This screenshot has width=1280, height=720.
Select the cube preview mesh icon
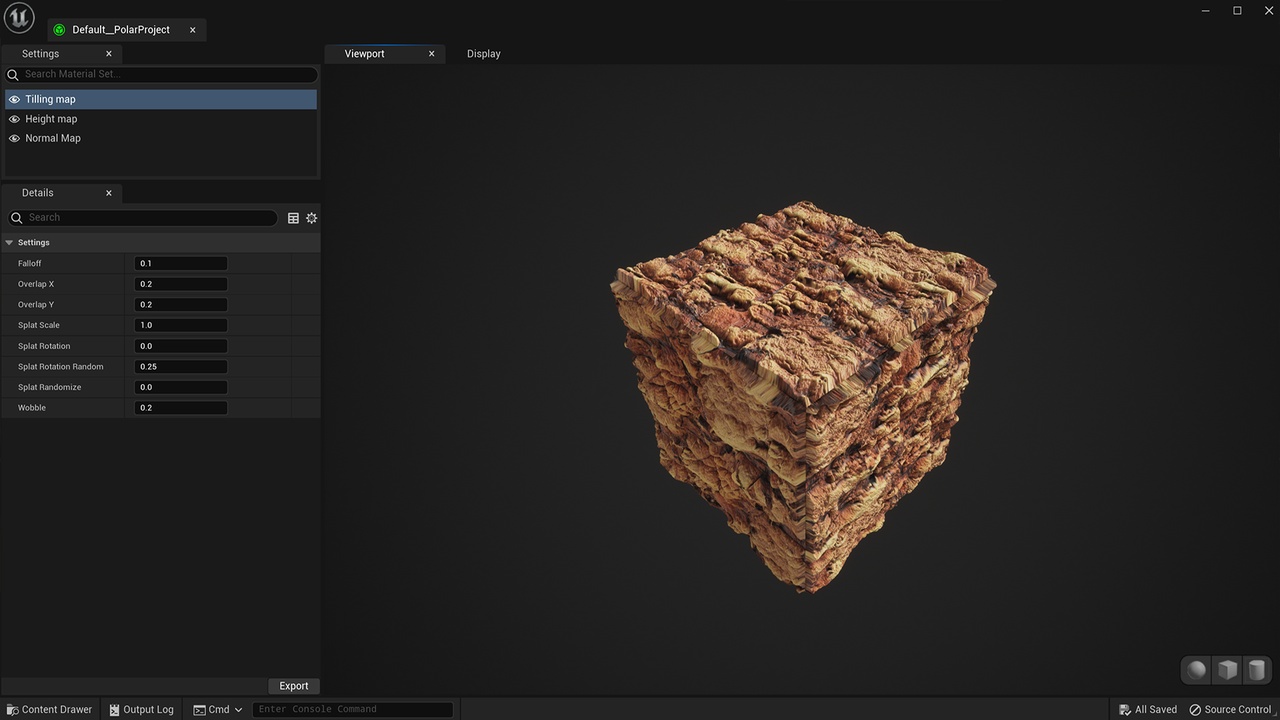1227,670
